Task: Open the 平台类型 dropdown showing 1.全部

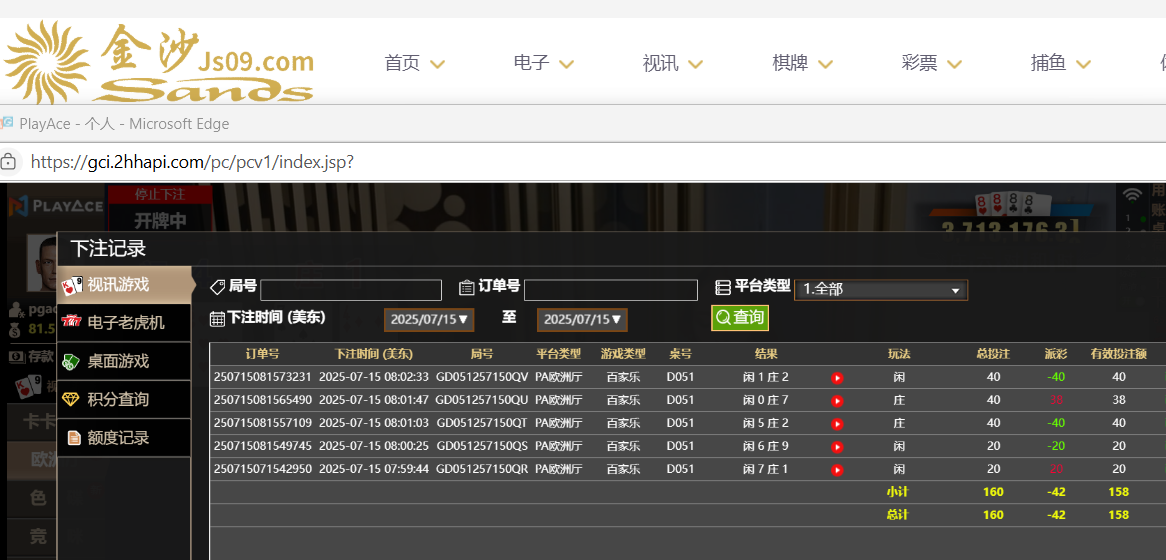Action: pos(880,290)
